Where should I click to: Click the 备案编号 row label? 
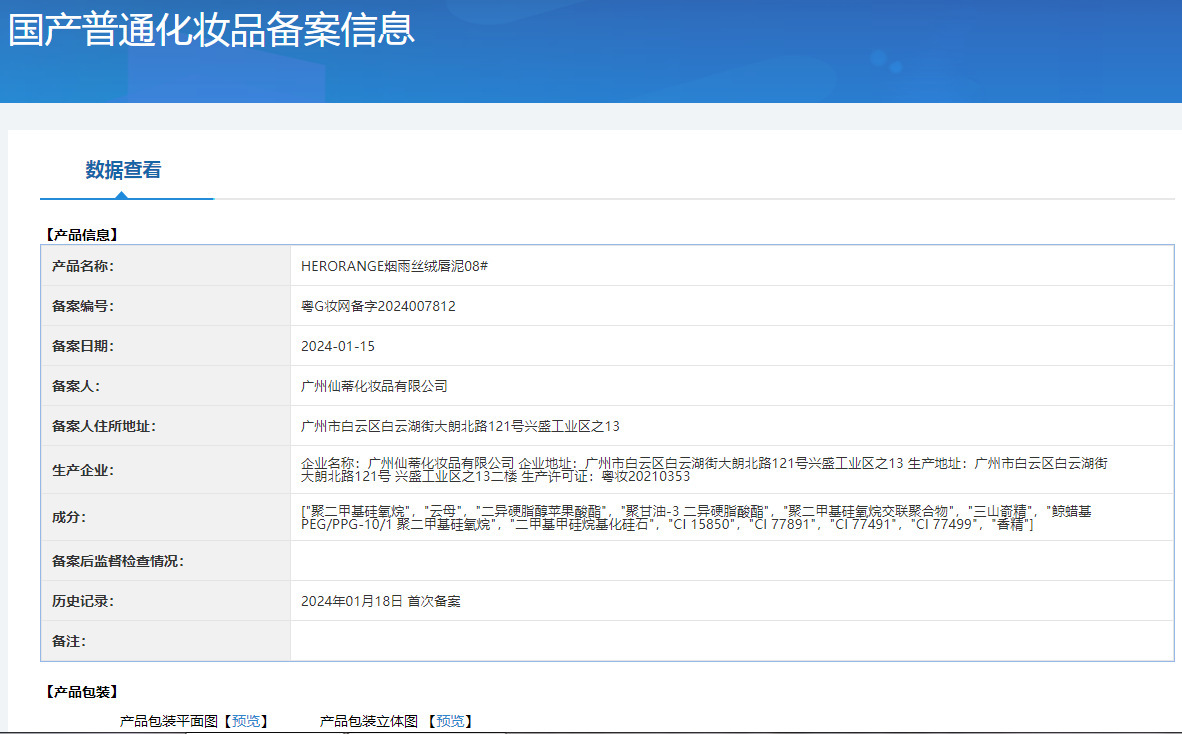83,306
